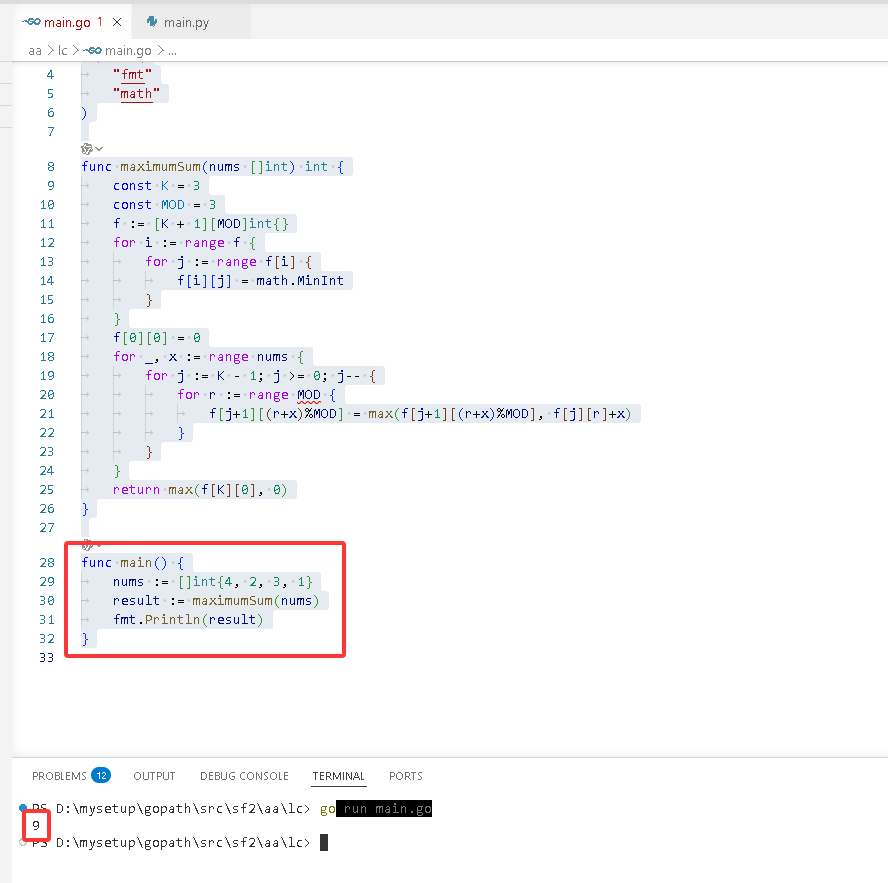
Task: Click math.MinInt on line 14
Action: (x=300, y=280)
